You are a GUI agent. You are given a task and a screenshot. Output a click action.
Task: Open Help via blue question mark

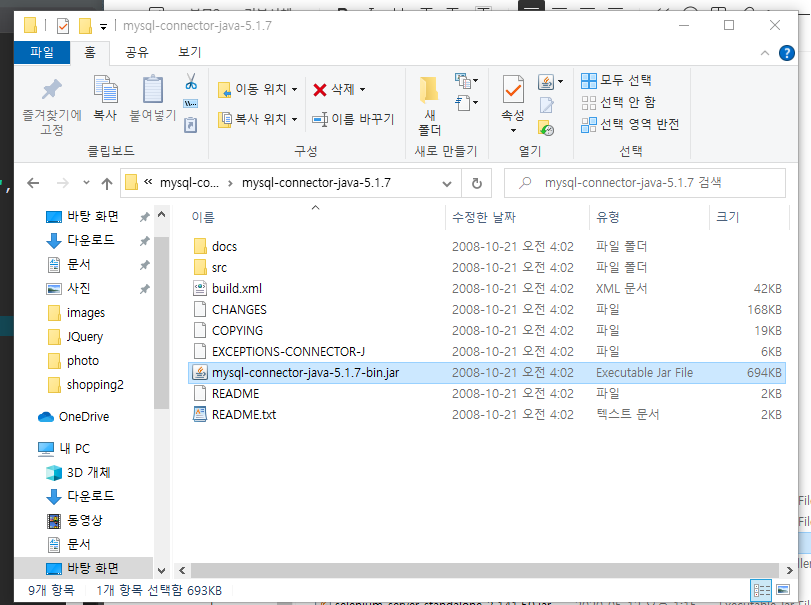[787, 53]
